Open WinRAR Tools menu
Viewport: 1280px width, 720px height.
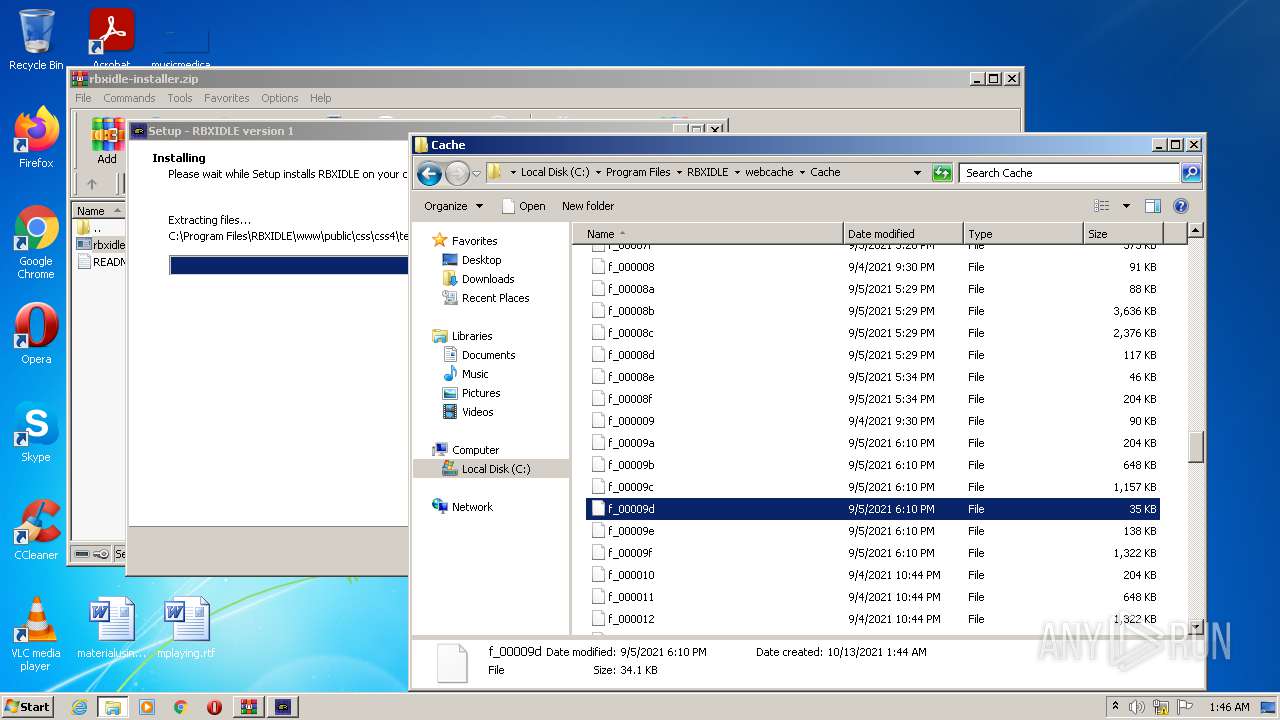180,98
